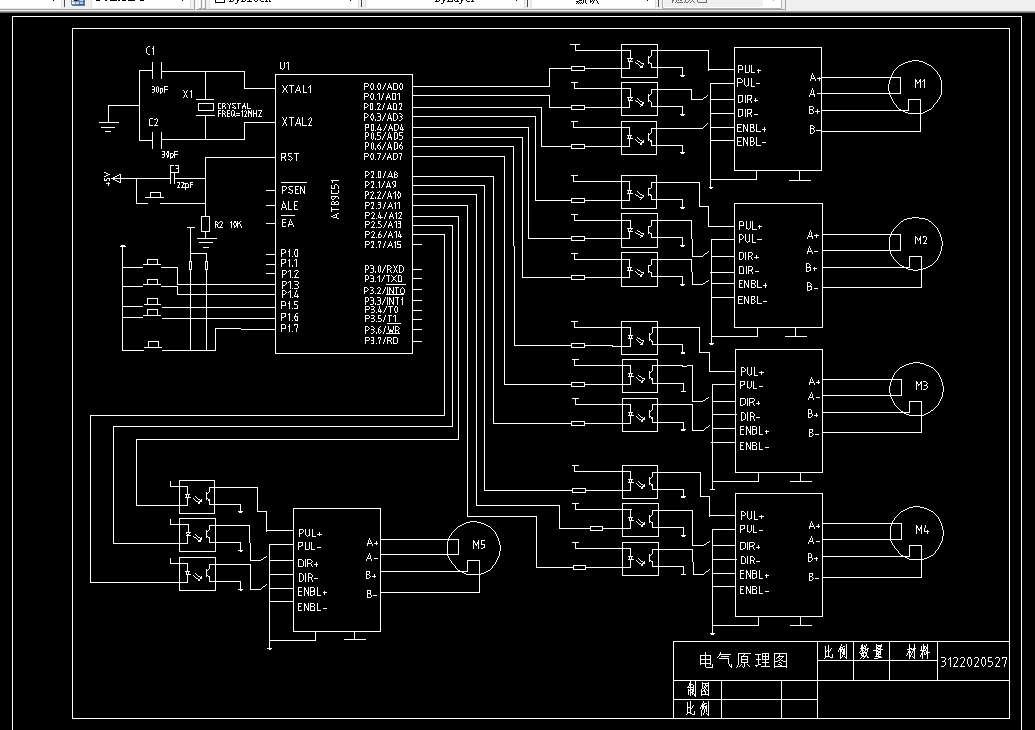Select the P3.7/RD pin label
The image size is (1035, 730).
[382, 341]
